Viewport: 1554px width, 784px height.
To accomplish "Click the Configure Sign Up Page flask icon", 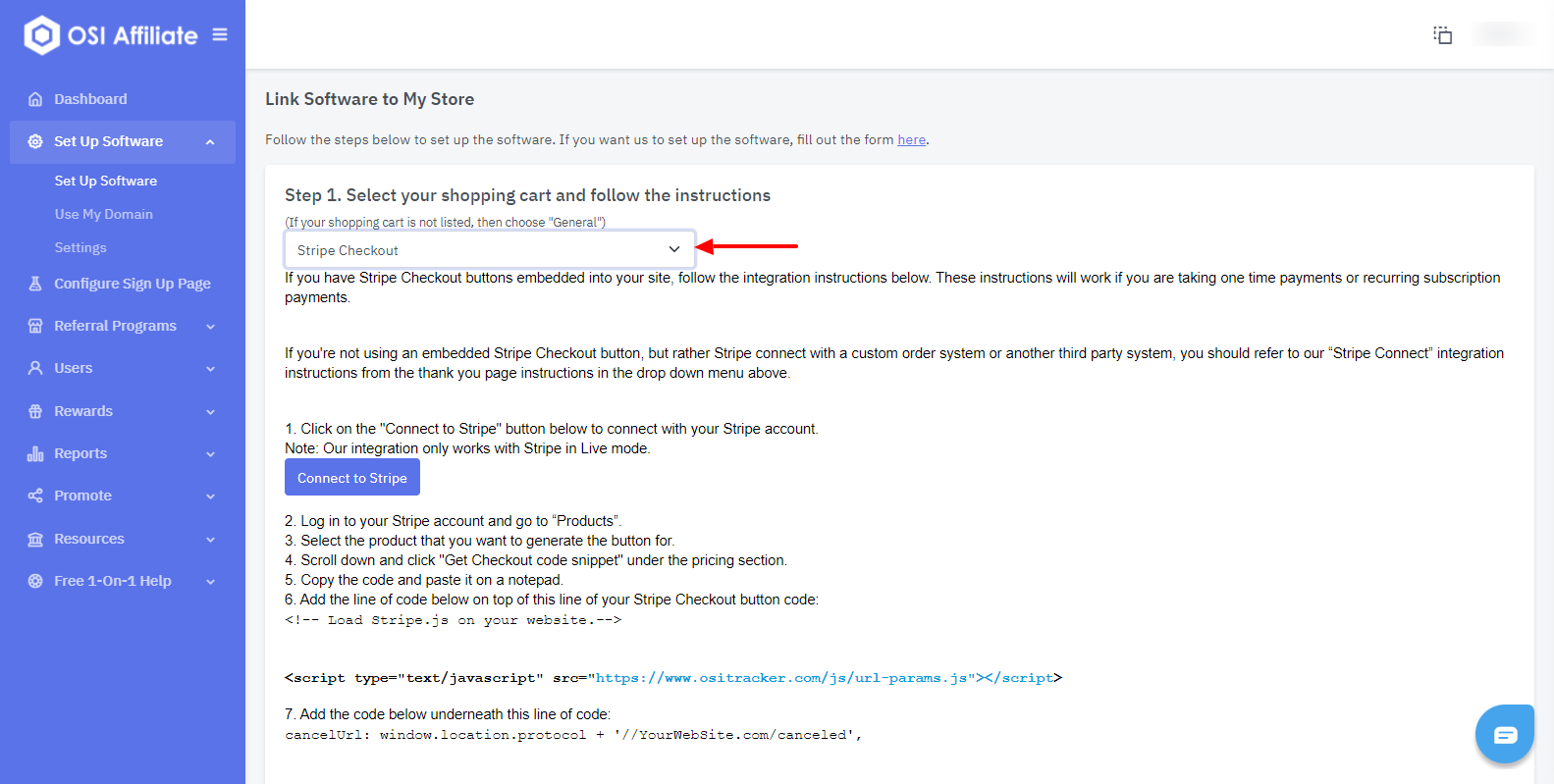I will (35, 284).
